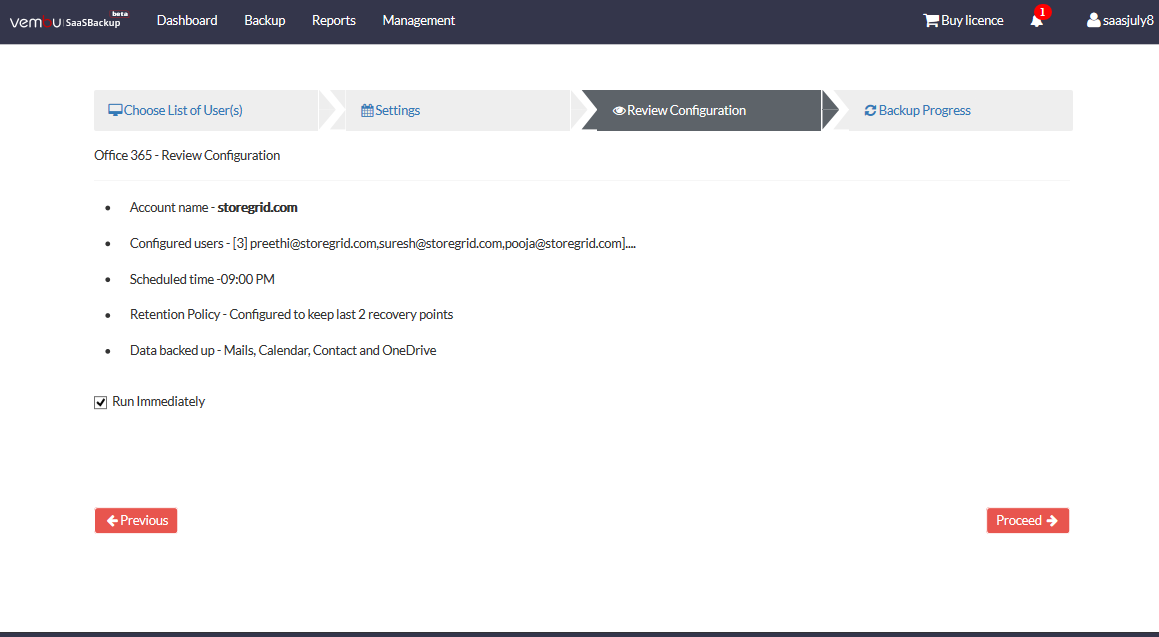This screenshot has width=1159, height=637.
Task: Click the shopping cart icon
Action: coord(931,21)
